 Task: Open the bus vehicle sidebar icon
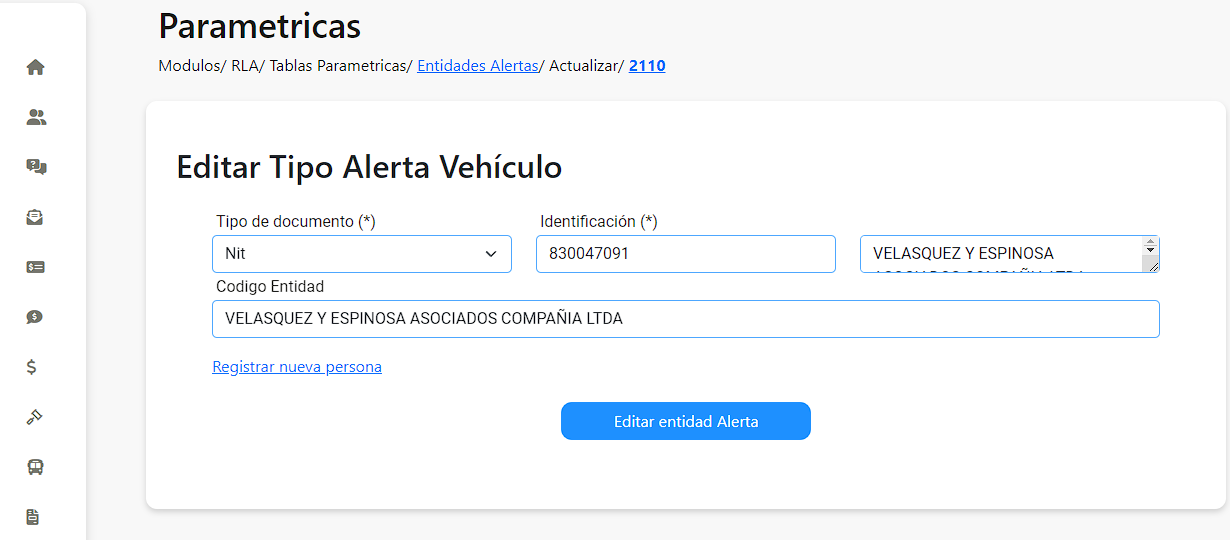pos(35,467)
